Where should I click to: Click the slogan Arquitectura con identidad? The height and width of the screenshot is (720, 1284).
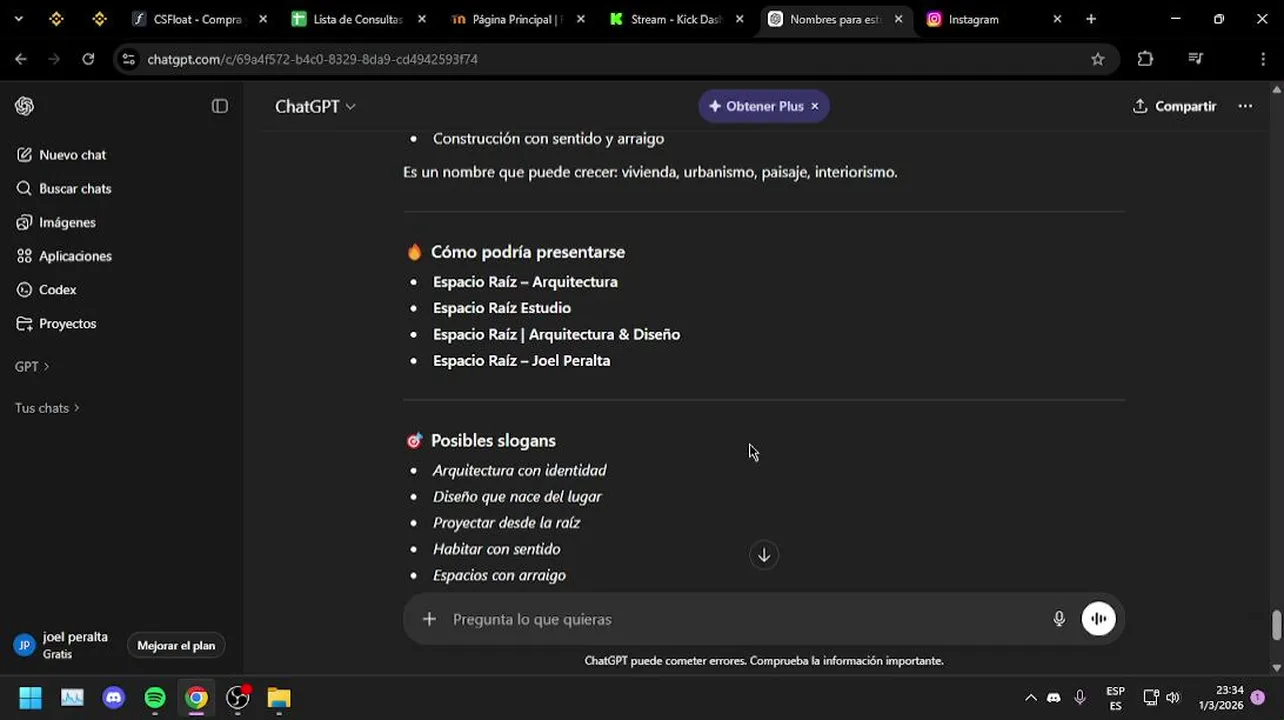519,470
